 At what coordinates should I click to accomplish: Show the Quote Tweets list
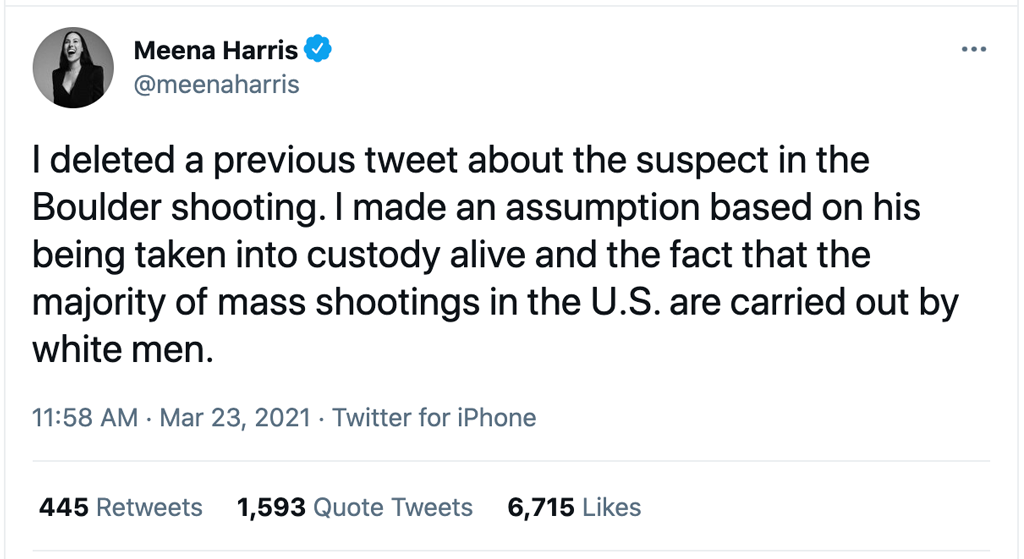(x=393, y=507)
